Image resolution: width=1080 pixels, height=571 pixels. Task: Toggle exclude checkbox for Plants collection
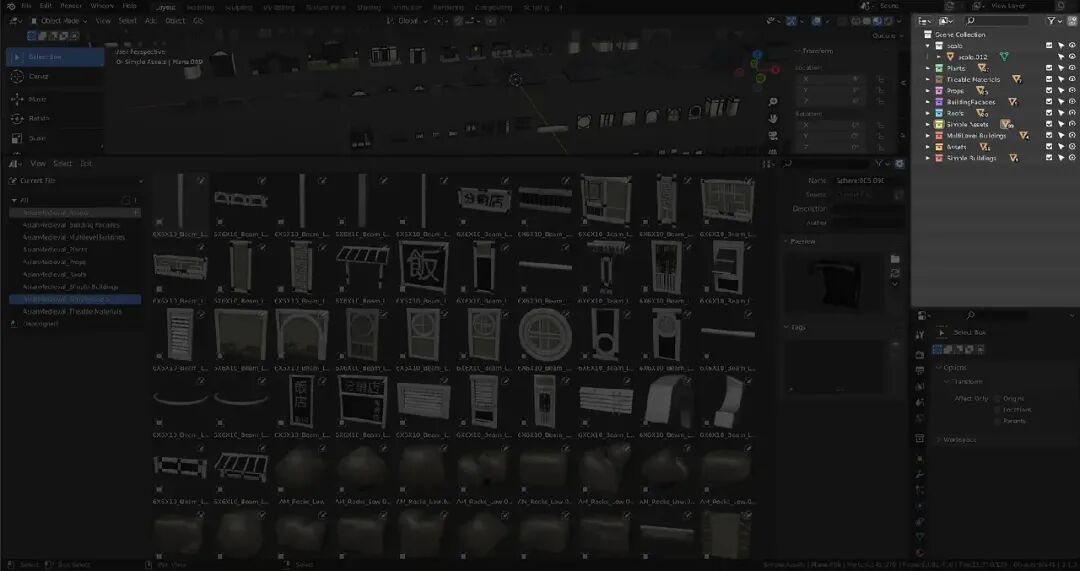point(1049,68)
